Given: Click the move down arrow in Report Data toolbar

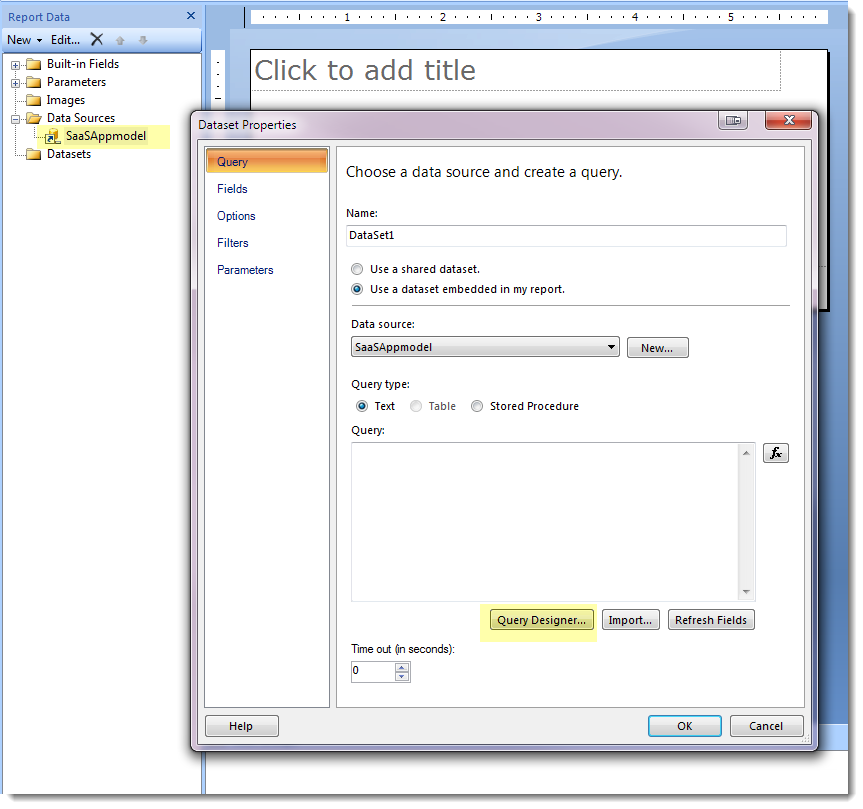Looking at the screenshot, I should [x=141, y=39].
